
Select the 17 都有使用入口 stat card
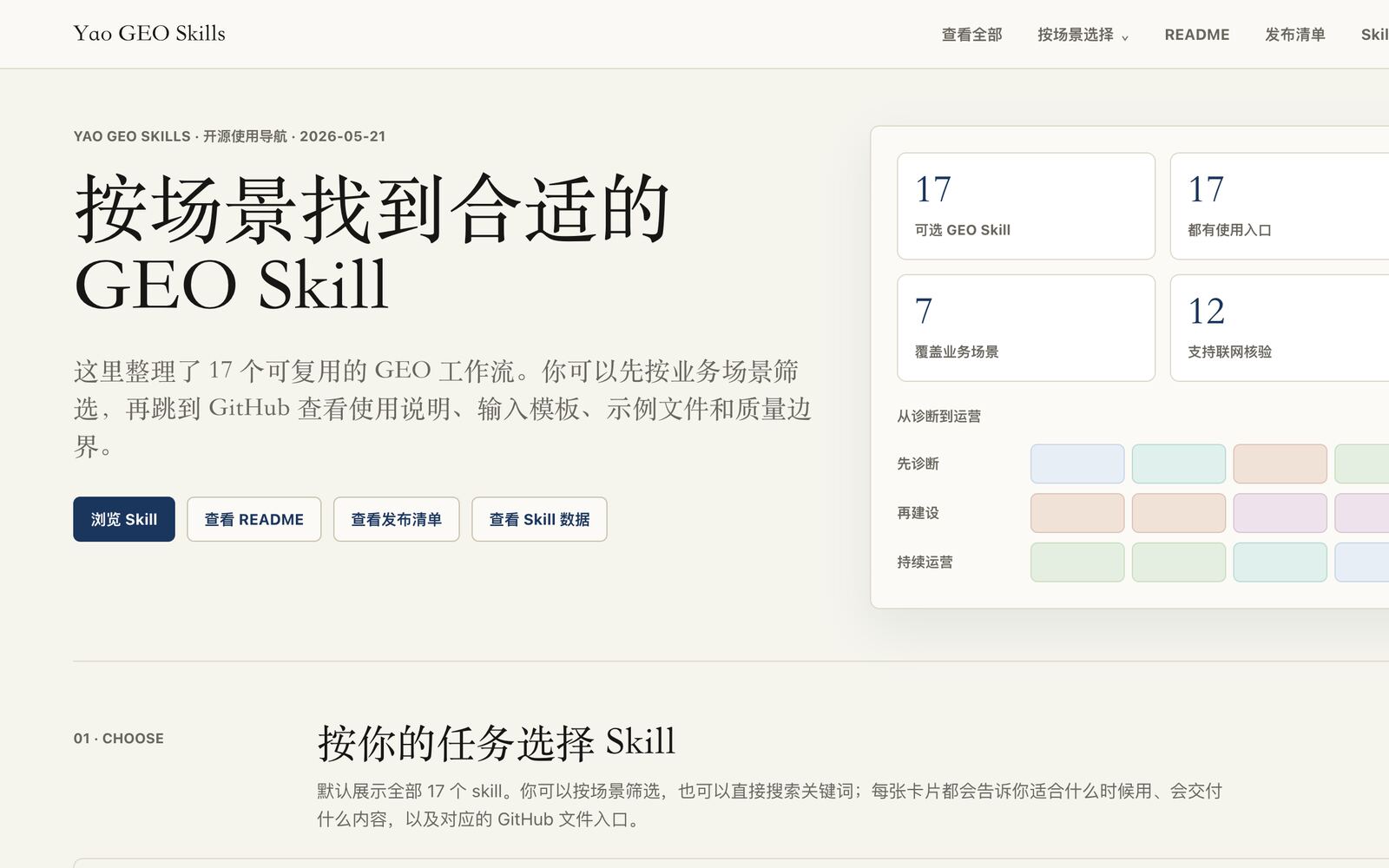coord(1280,206)
